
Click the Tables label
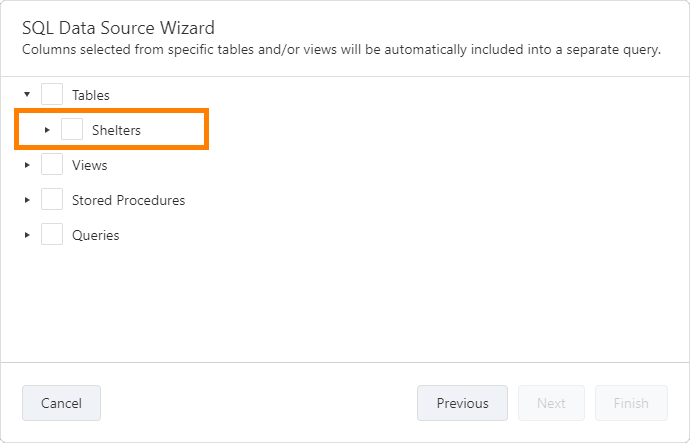[91, 95]
